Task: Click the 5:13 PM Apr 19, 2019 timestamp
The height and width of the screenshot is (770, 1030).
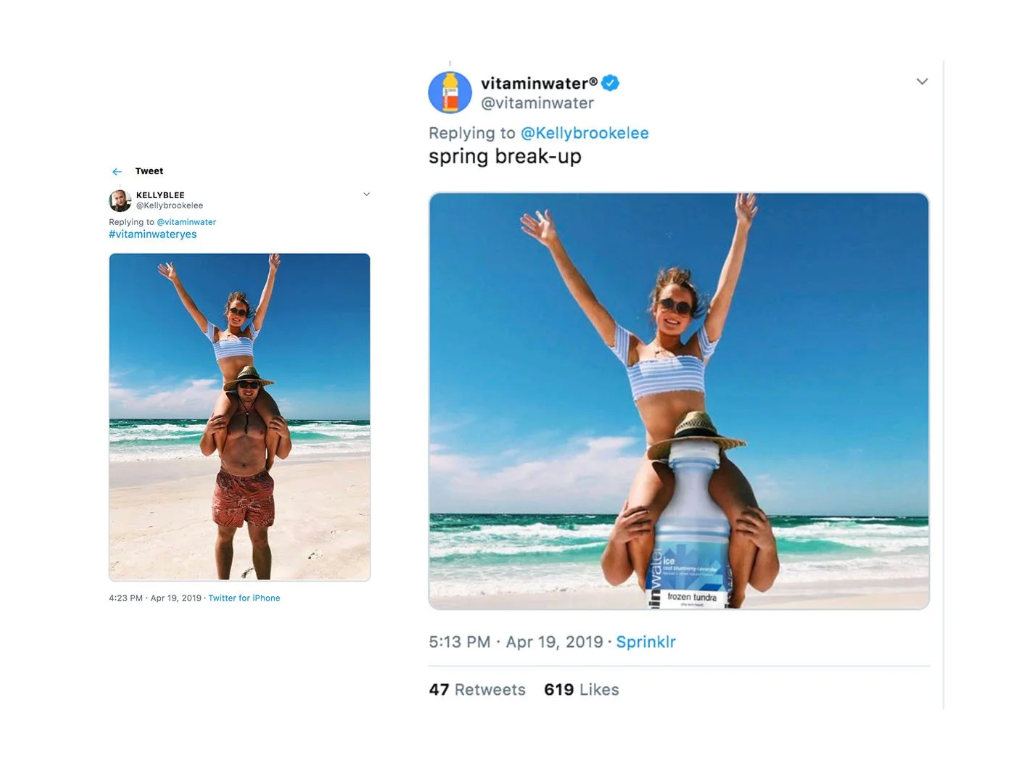Action: click(x=515, y=642)
